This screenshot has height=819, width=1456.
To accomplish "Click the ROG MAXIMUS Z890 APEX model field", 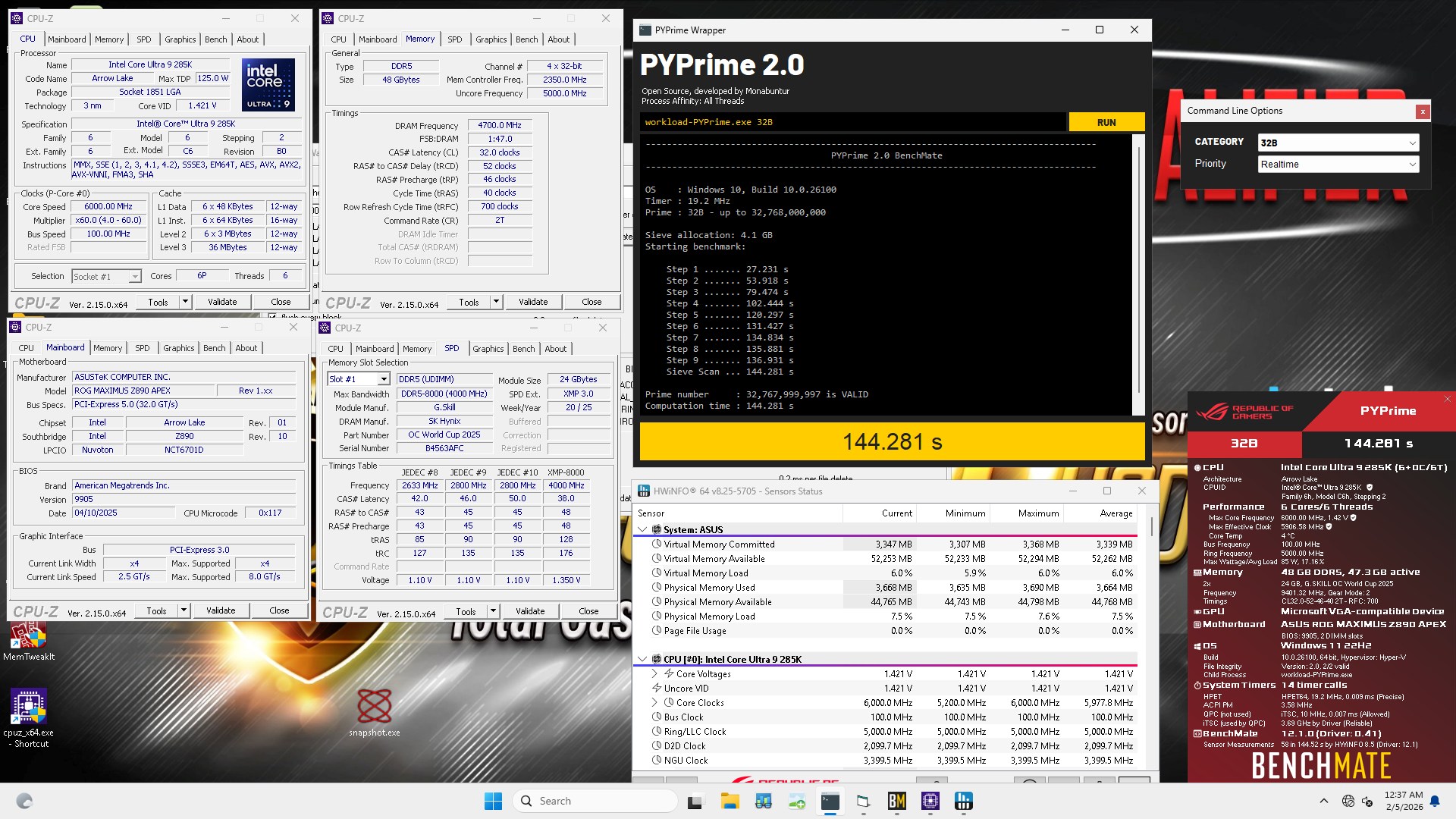I will pyautogui.click(x=142, y=391).
